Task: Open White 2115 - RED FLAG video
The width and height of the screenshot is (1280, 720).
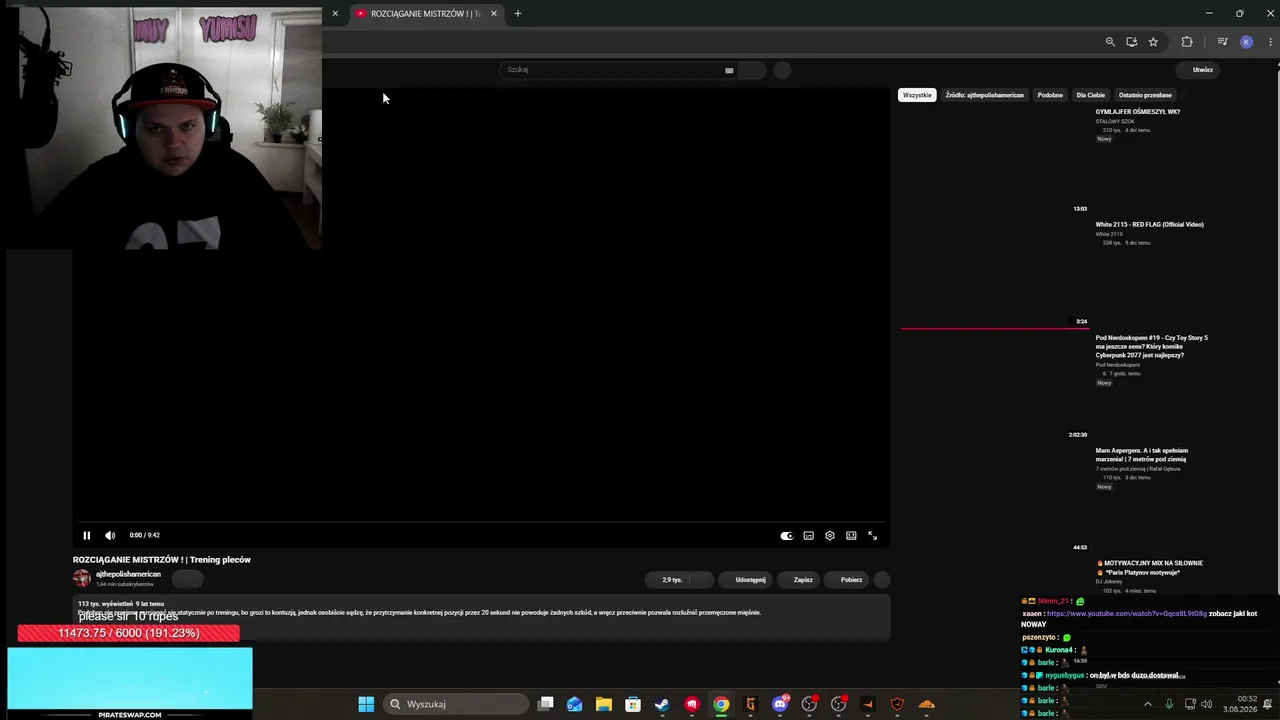Action: tap(1149, 225)
